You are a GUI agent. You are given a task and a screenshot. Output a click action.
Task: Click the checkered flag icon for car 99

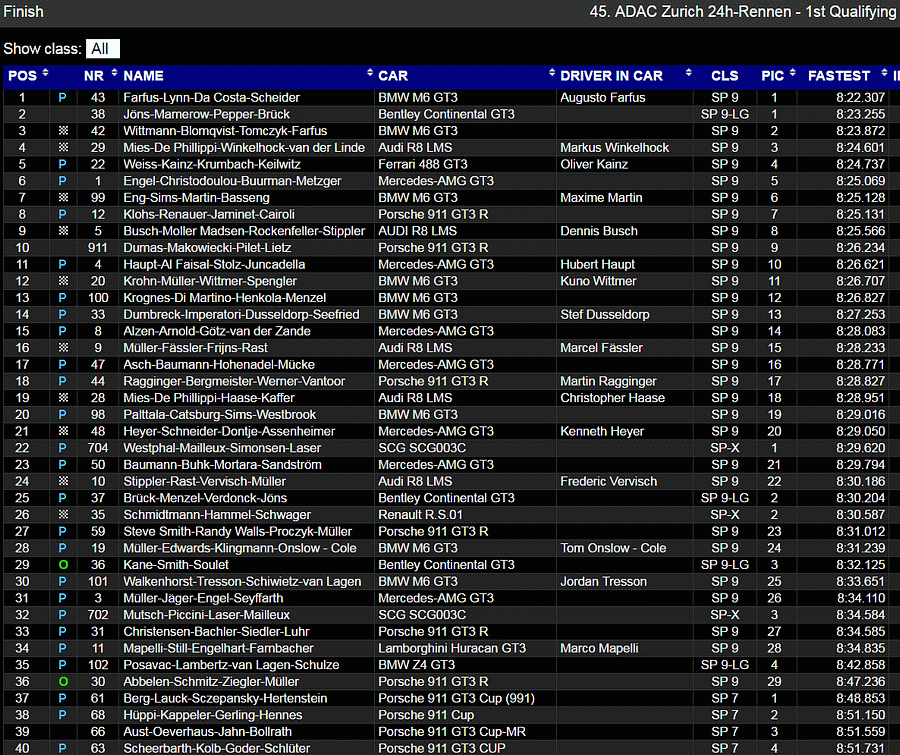click(x=63, y=198)
